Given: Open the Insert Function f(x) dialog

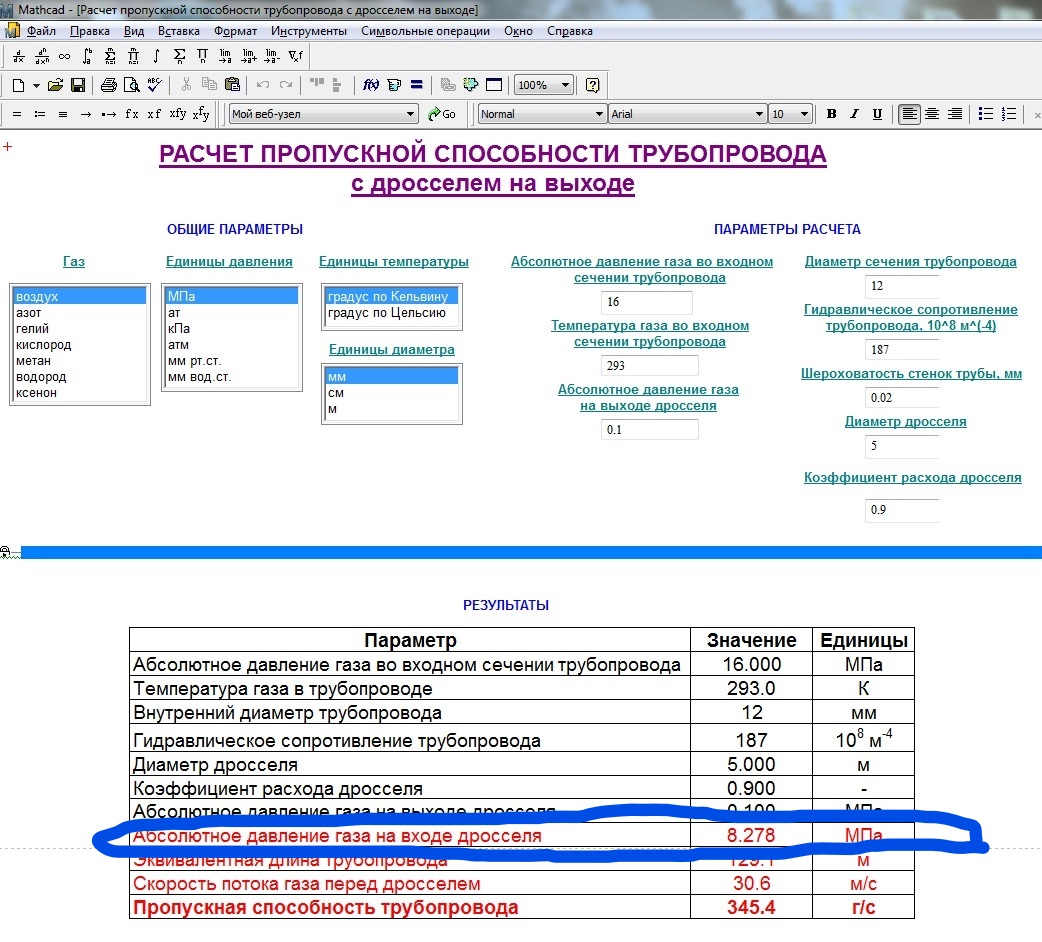Looking at the screenshot, I should 371,84.
